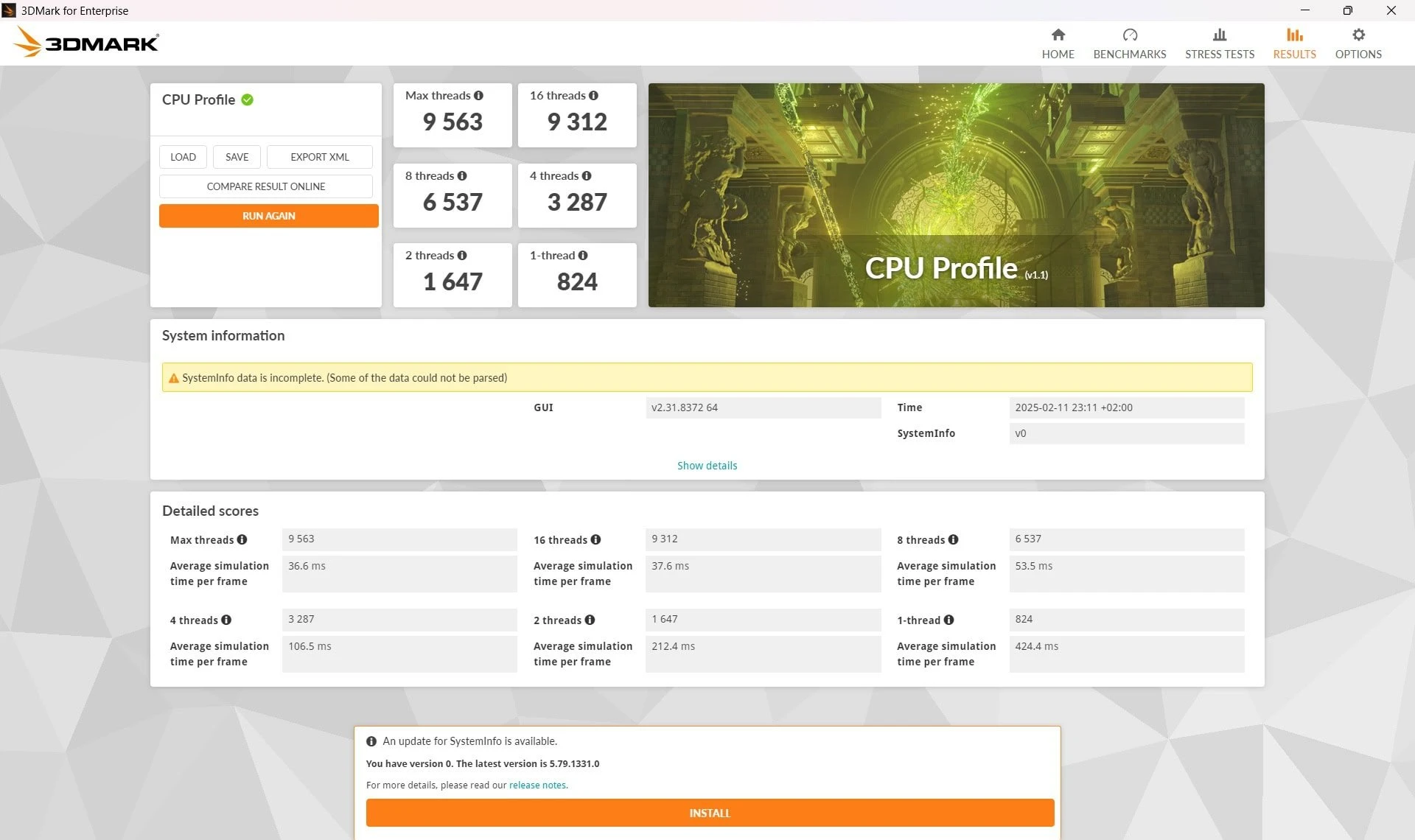Image resolution: width=1415 pixels, height=840 pixels.
Task: Open the Options gear icon
Action: click(1358, 35)
